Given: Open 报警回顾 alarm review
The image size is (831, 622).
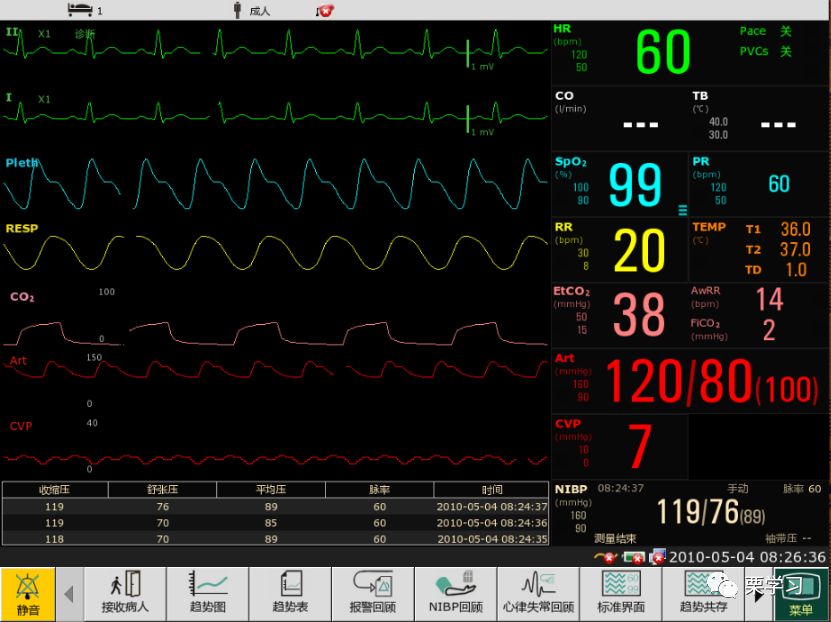Looking at the screenshot, I should coord(373,594).
